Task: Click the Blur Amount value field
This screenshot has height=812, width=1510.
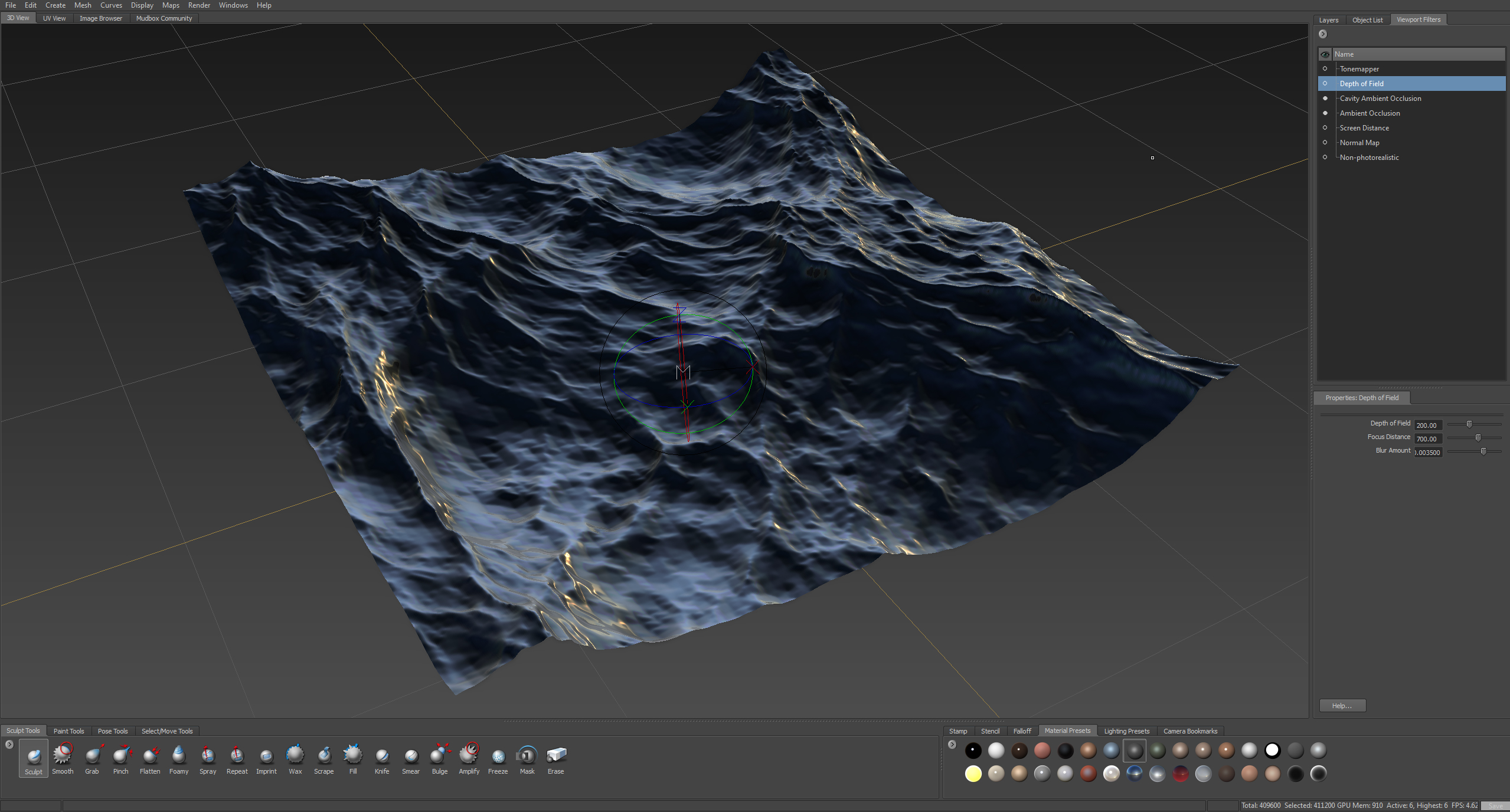Action: point(1428,453)
